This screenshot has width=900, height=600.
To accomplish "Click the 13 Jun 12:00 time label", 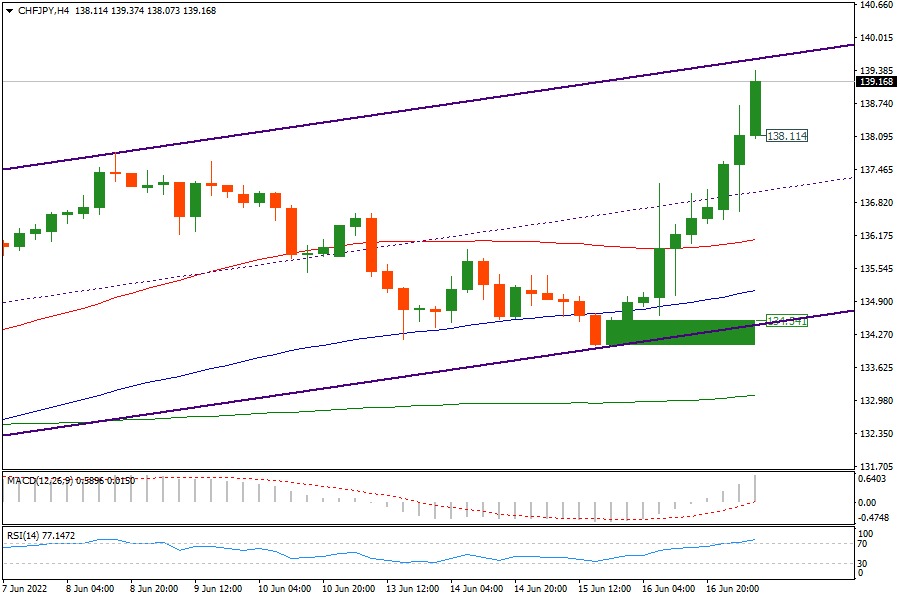I will click(411, 590).
